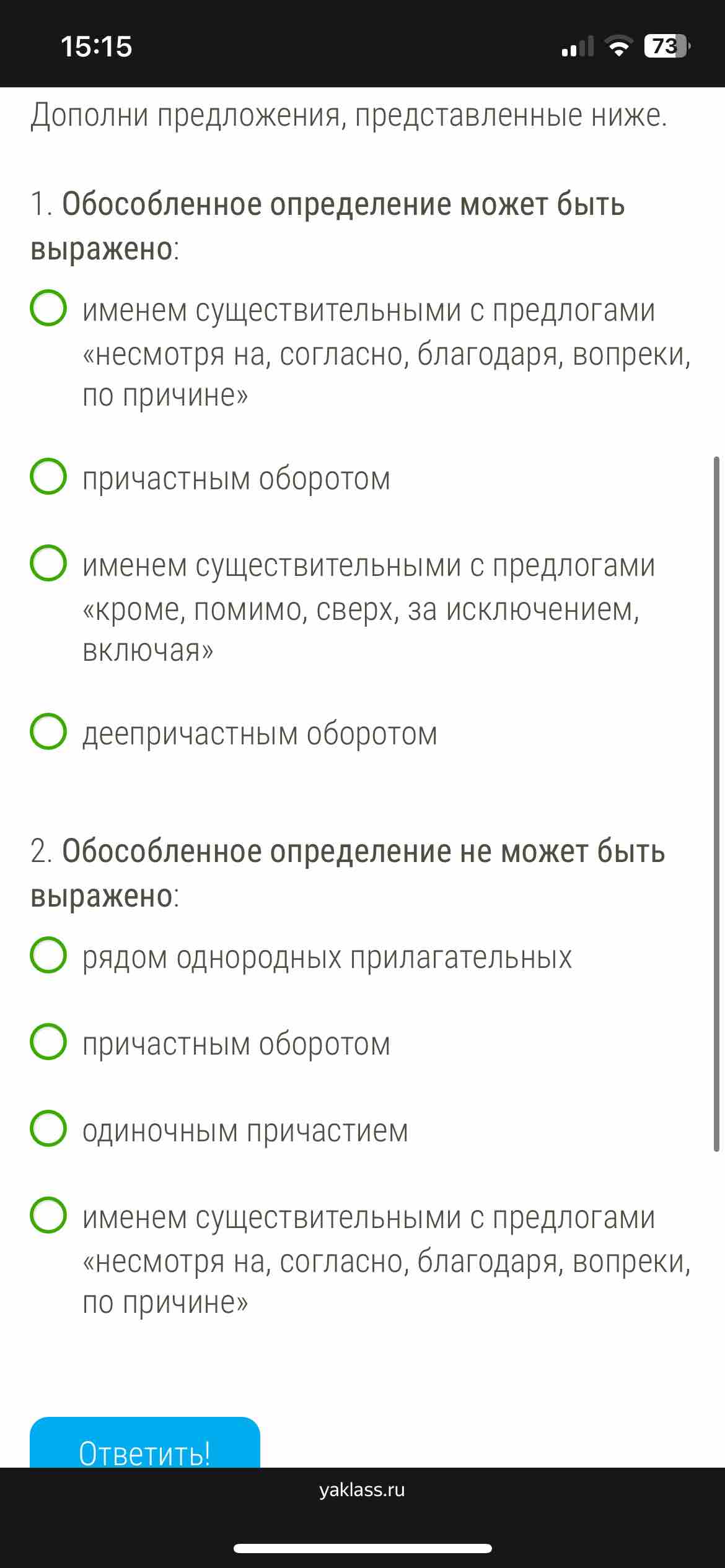This screenshot has width=725, height=1568.
Task: Open the yaklass.ru address bar
Action: [362, 1490]
